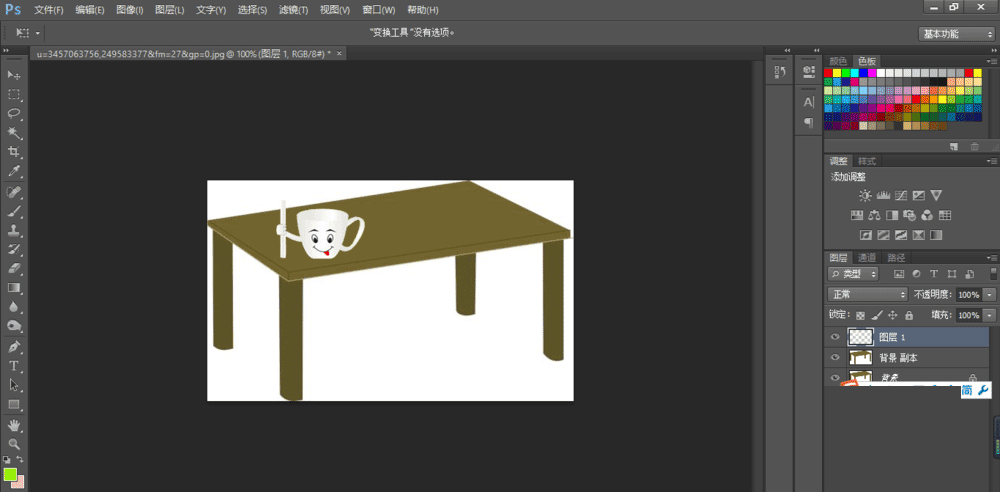Image resolution: width=1000 pixels, height=492 pixels.
Task: Open the Adjustments panel flyout menu
Action: [992, 161]
